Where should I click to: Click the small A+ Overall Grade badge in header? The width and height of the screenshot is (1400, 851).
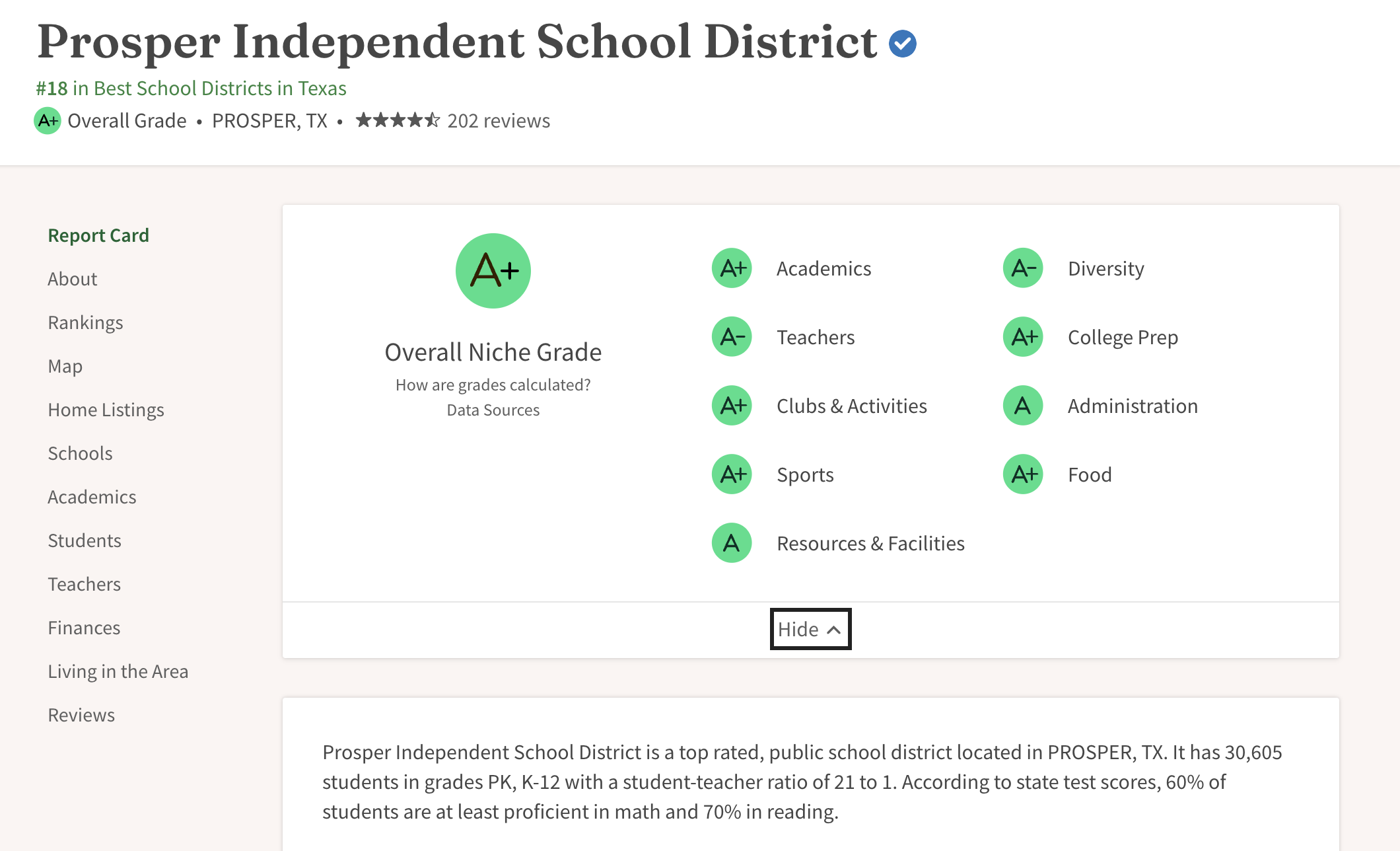[48, 121]
